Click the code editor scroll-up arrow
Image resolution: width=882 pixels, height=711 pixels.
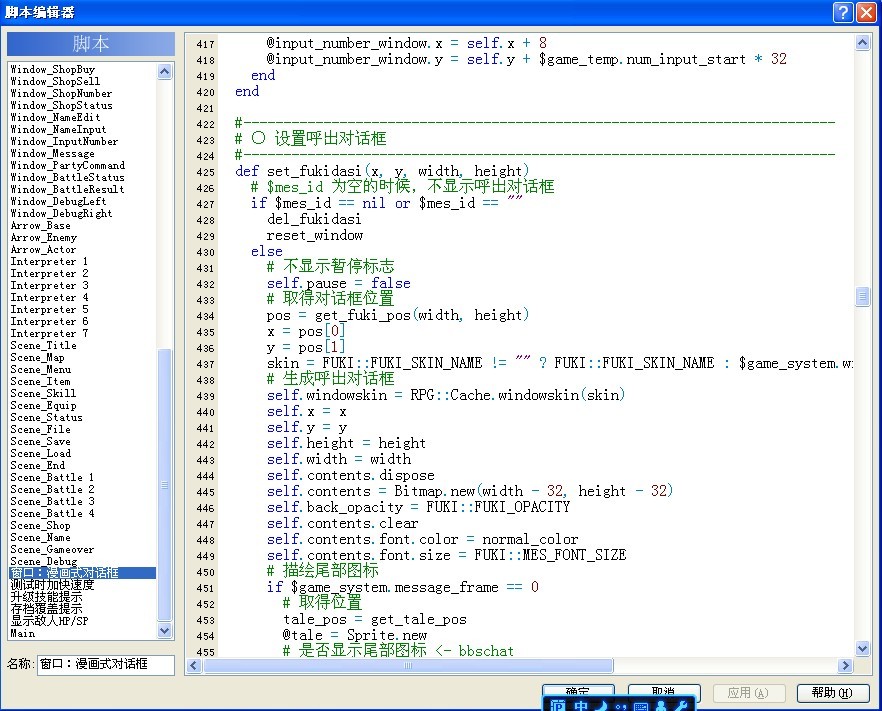[862, 43]
